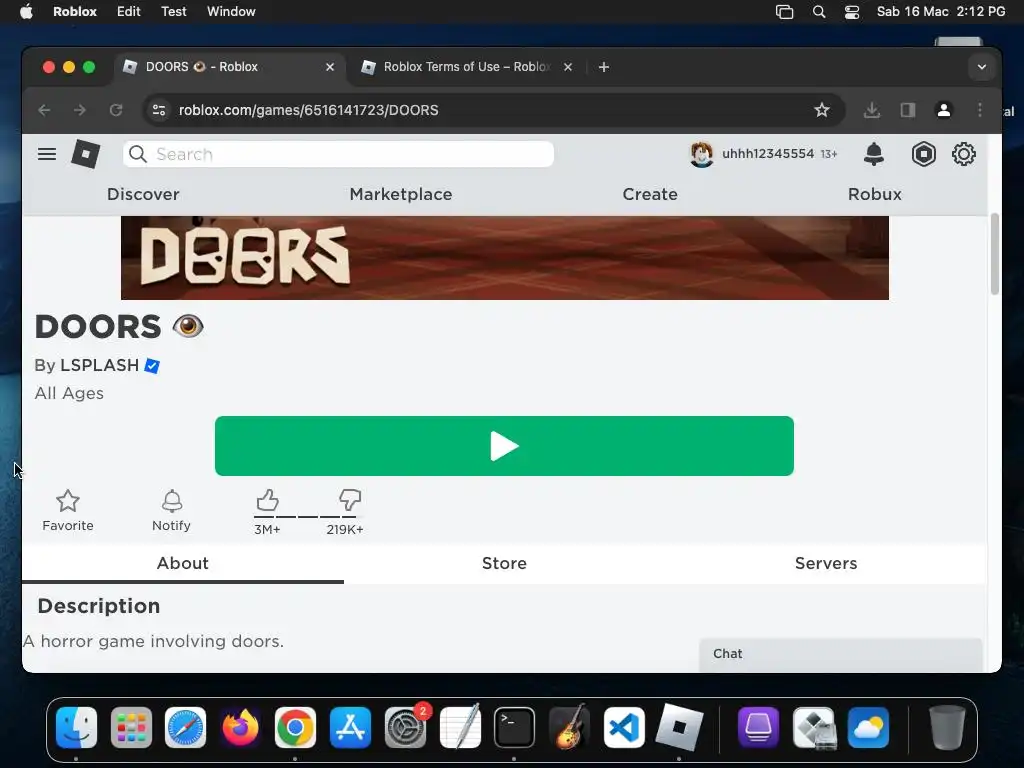The width and height of the screenshot is (1024, 768).
Task: Open the notifications bell in Roblox header
Action: click(874, 154)
